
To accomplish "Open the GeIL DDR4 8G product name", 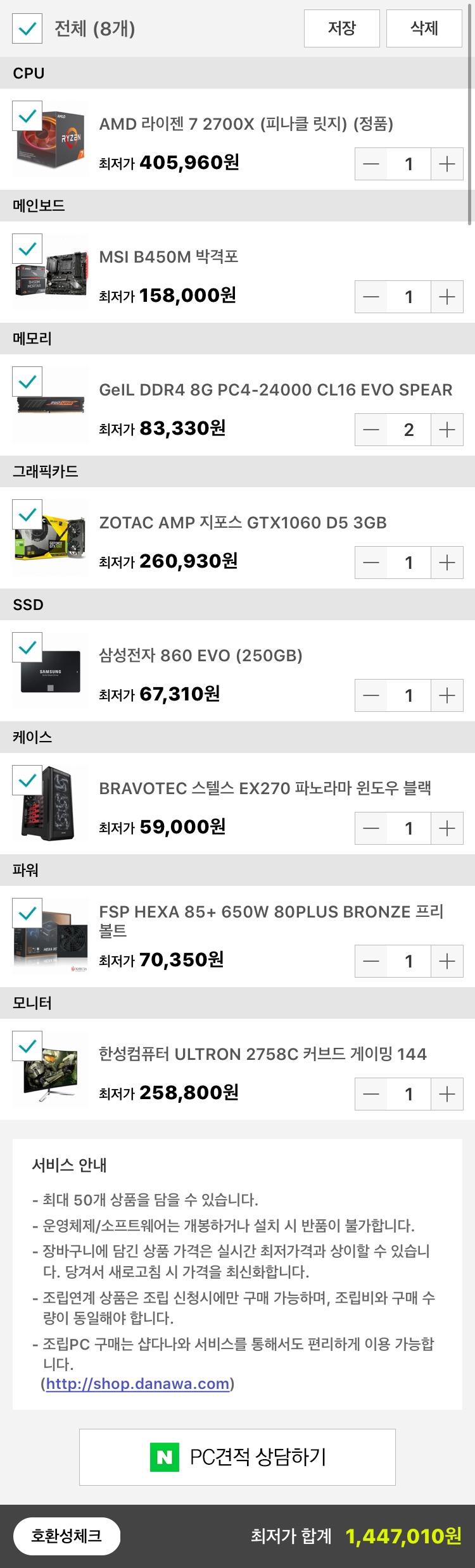I will click(275, 390).
